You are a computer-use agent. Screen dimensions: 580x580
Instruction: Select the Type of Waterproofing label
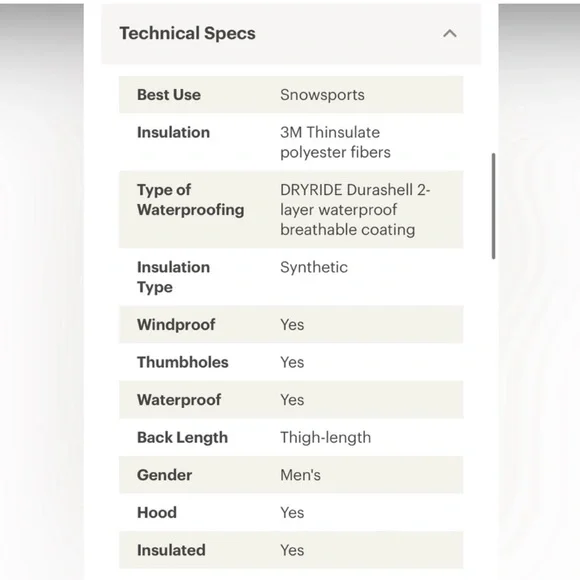click(190, 200)
